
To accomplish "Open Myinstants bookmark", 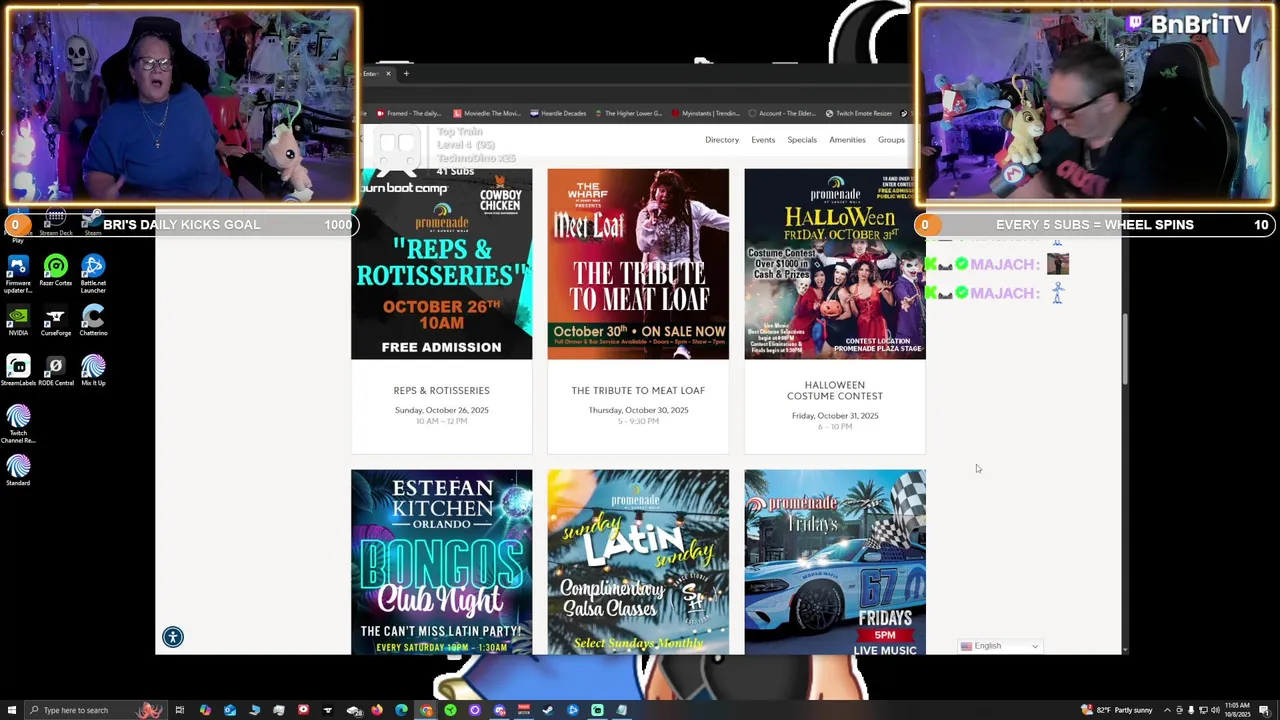I will pyautogui.click(x=706, y=113).
